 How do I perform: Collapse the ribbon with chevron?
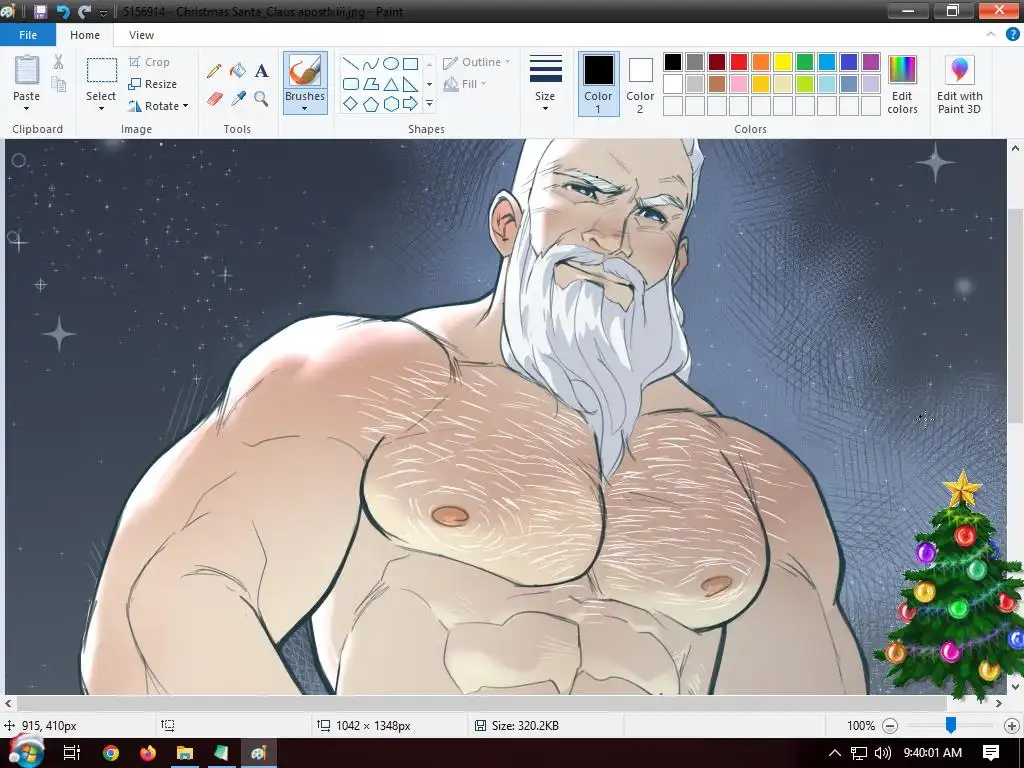coord(991,35)
